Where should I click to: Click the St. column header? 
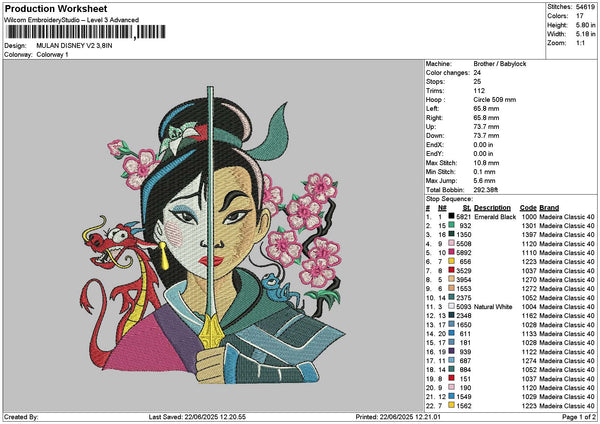(x=467, y=208)
